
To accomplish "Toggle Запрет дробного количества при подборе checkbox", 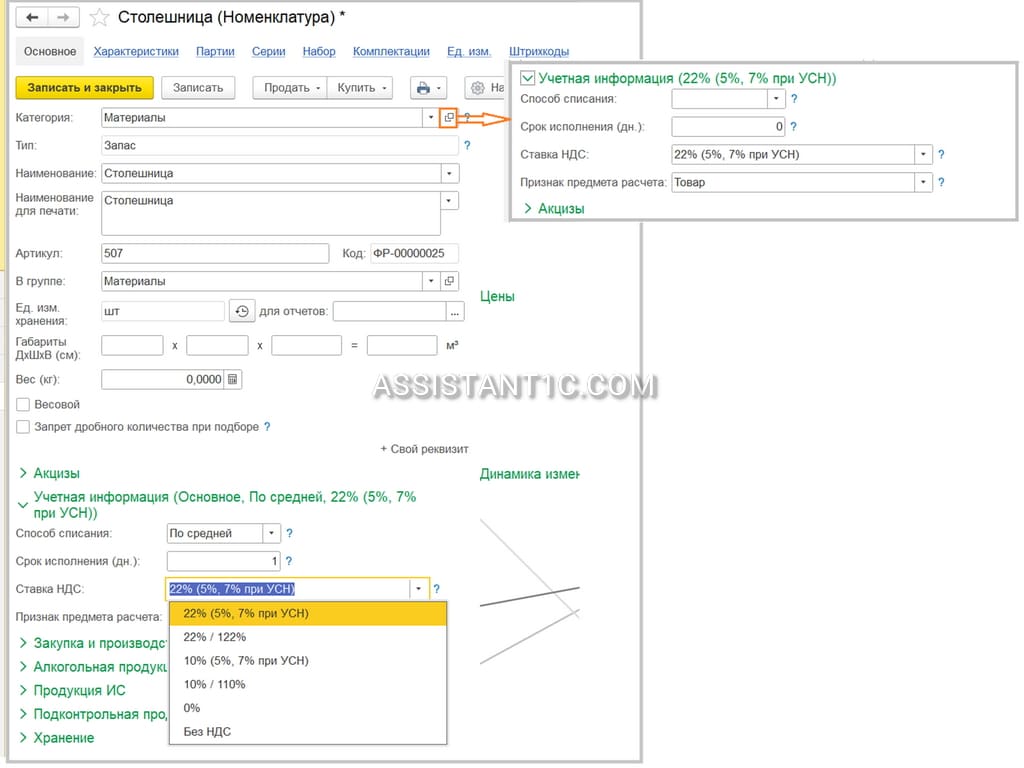I will point(23,427).
